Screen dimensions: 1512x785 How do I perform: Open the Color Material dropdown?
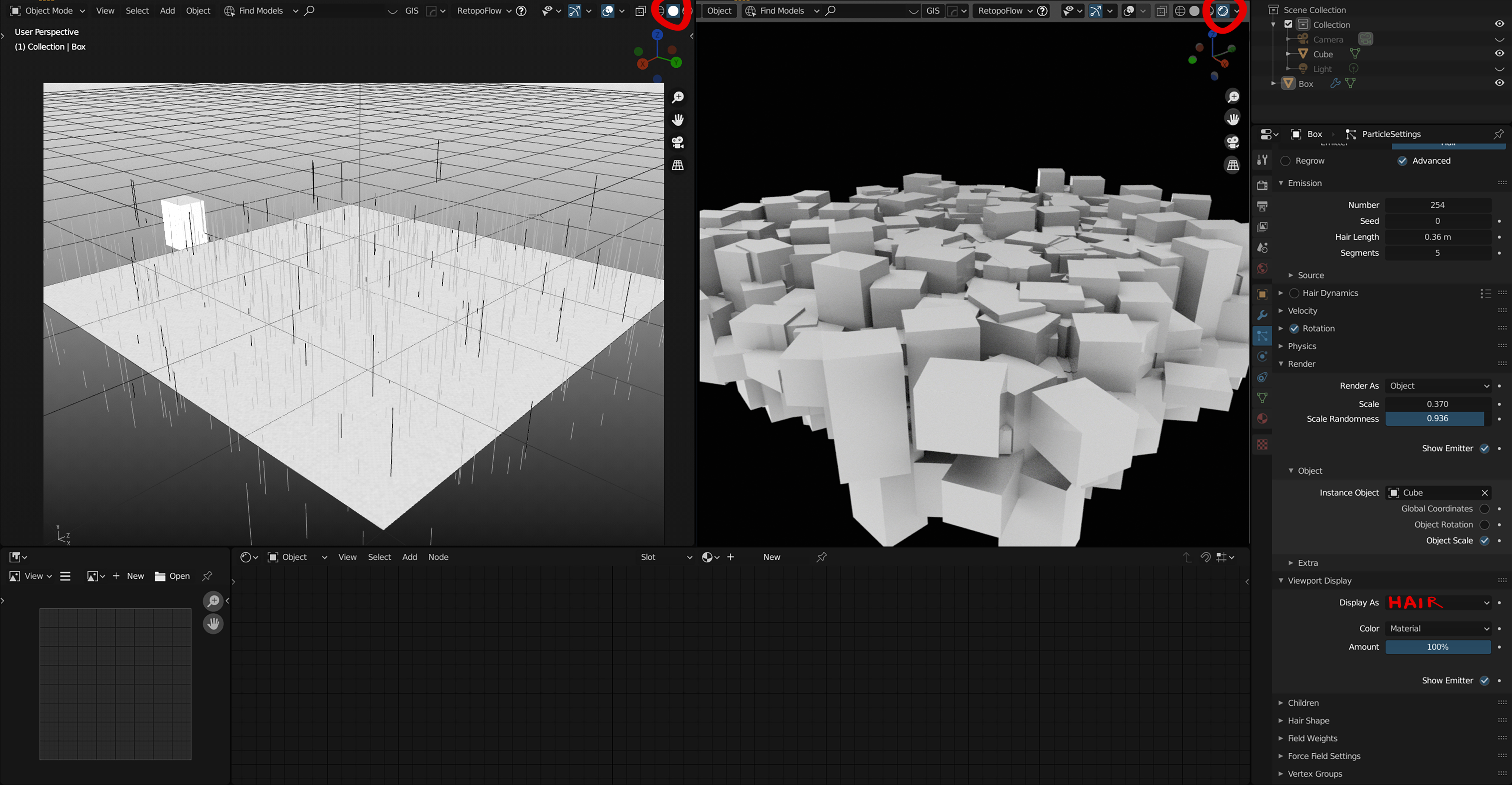[1438, 629]
